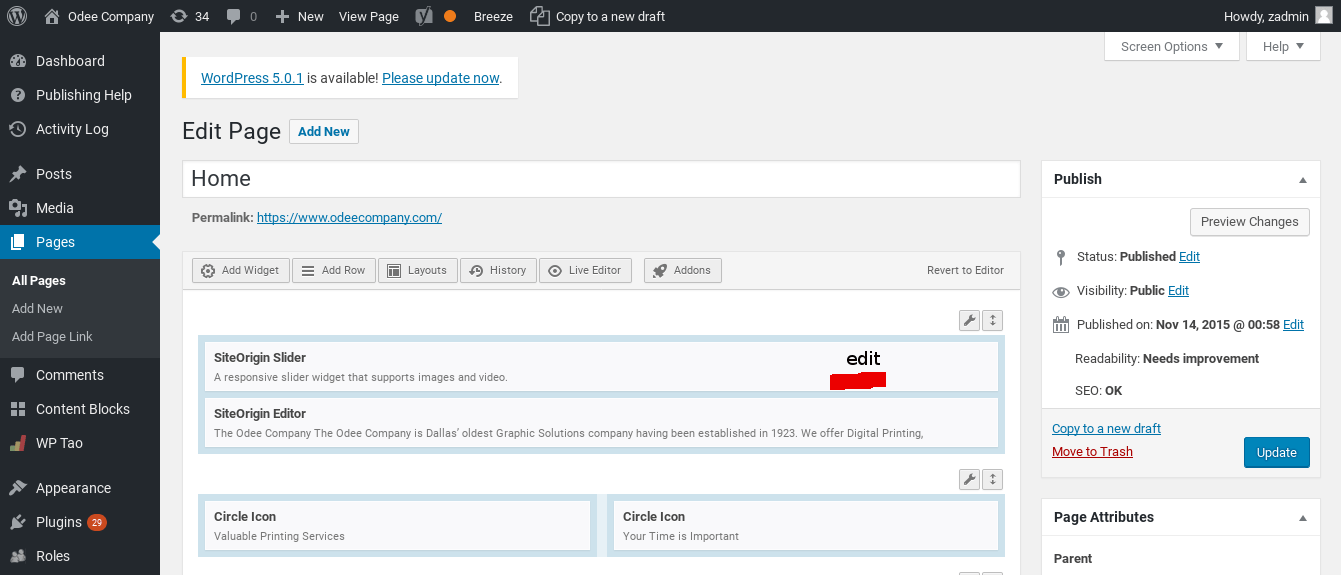The image size is (1341, 575).
Task: Open Activity Log in the sidebar
Action: 80,129
